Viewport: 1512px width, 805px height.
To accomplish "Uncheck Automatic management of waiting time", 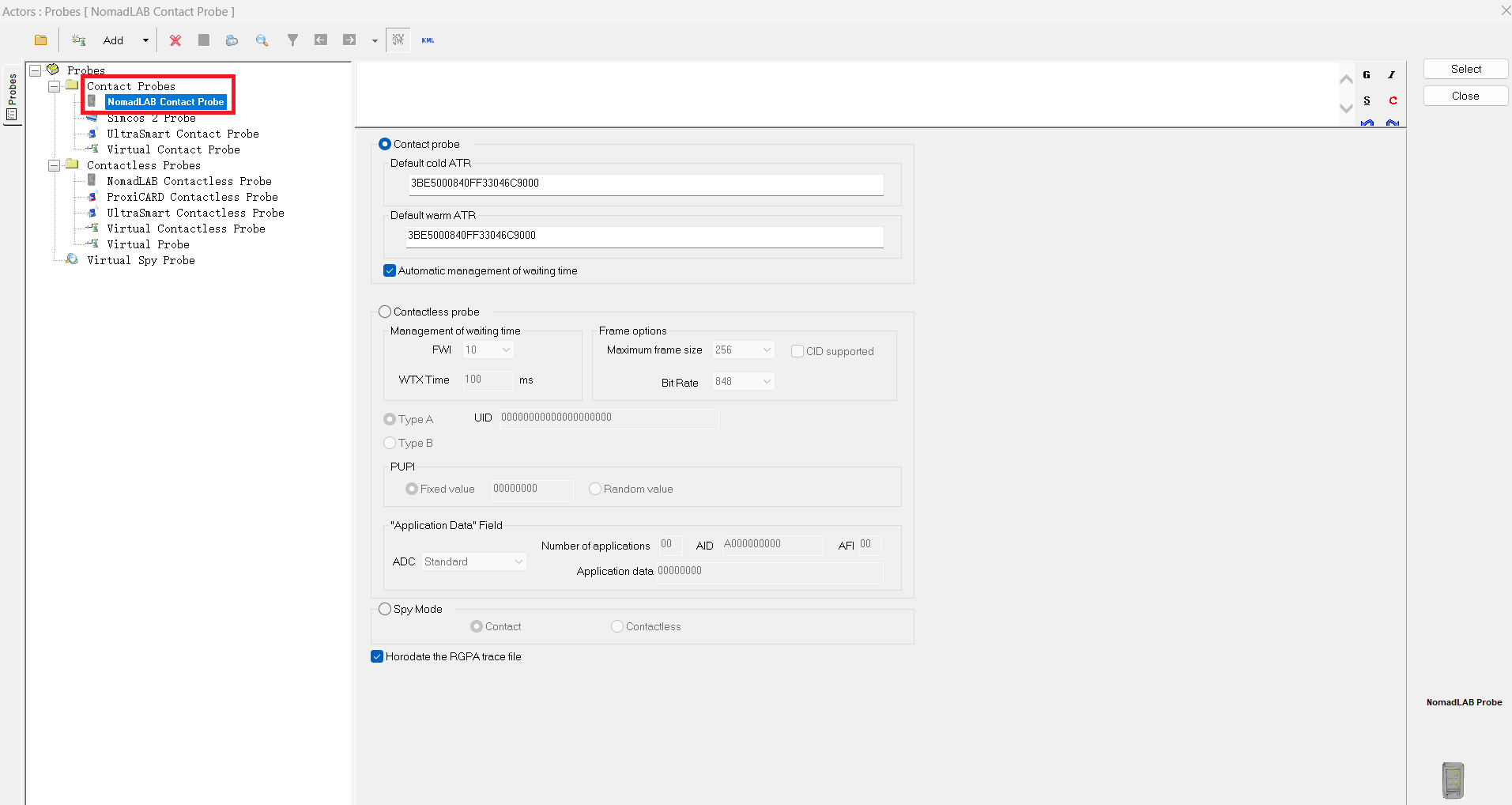I will click(390, 270).
